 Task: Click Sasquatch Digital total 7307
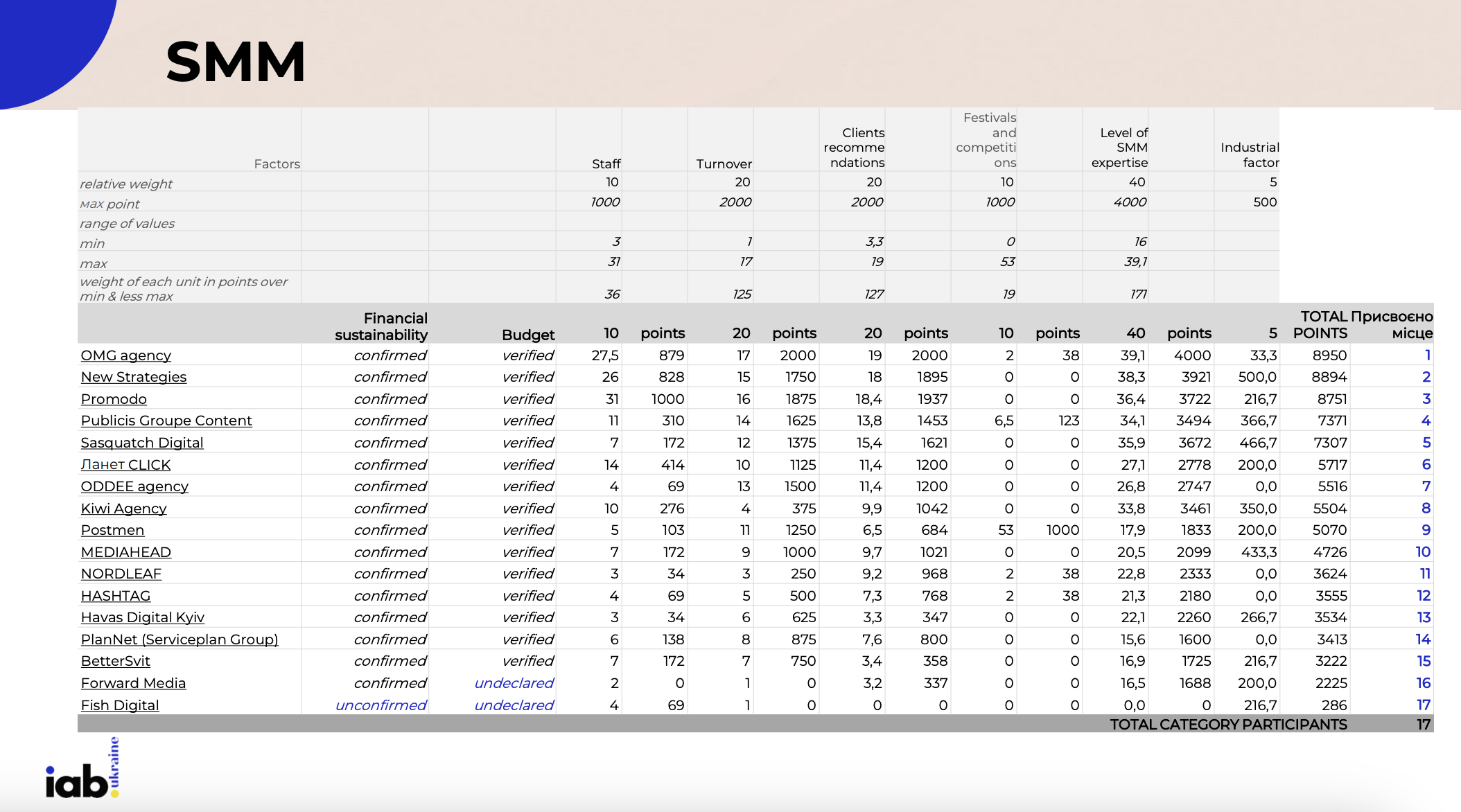(1330, 443)
